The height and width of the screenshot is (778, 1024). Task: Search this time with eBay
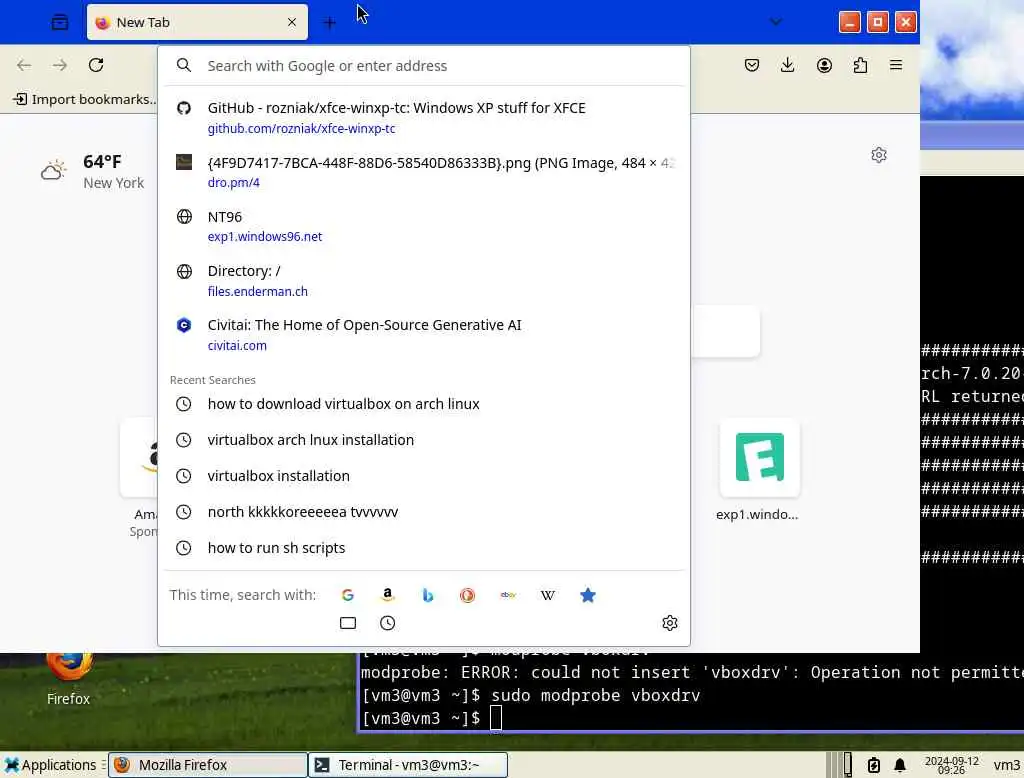click(x=508, y=595)
